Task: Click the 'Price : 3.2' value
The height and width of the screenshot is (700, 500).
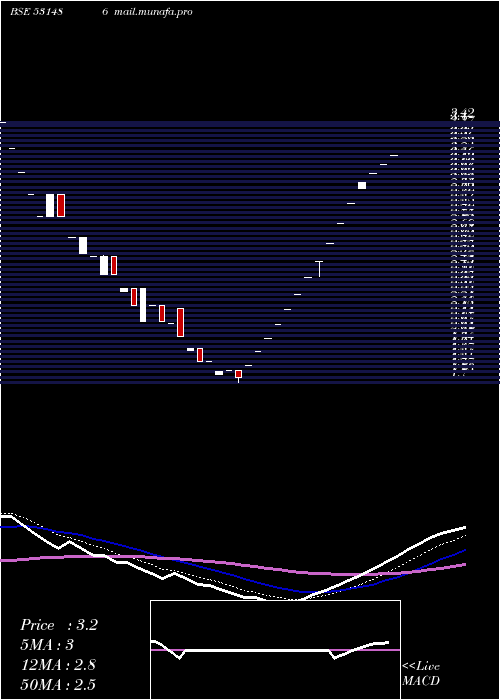Action: [59, 625]
